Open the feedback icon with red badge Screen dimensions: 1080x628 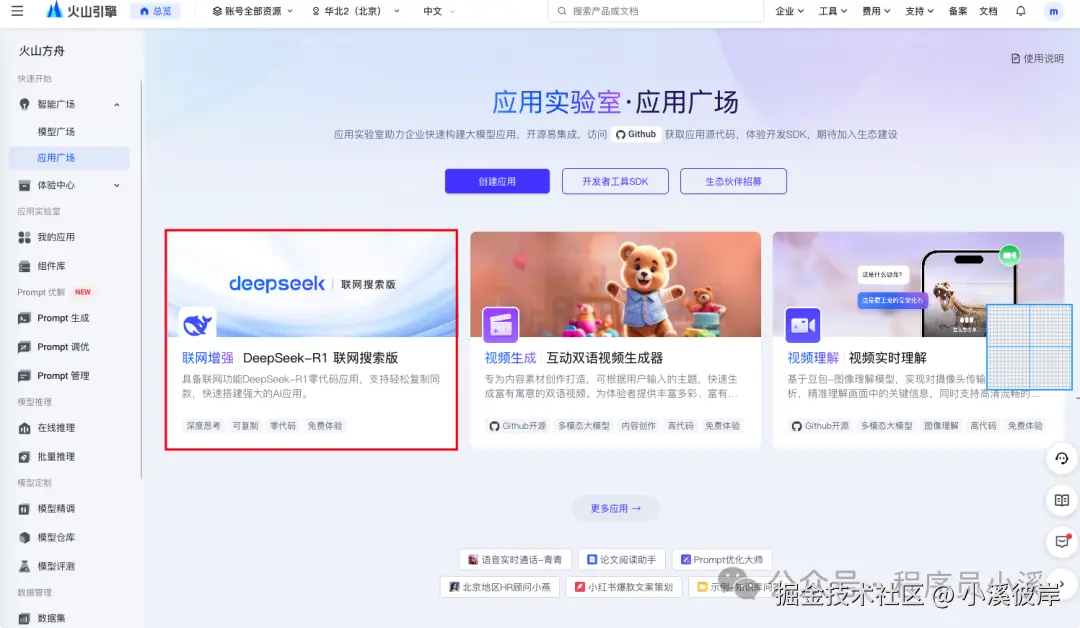[1060, 541]
